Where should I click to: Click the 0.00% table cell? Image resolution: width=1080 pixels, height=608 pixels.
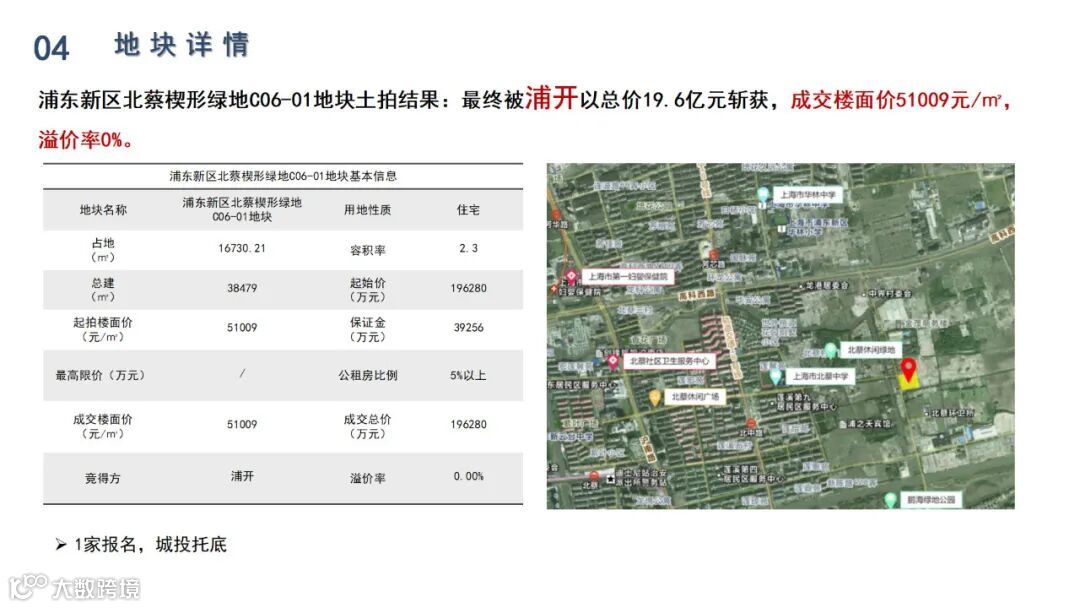[x=468, y=476]
